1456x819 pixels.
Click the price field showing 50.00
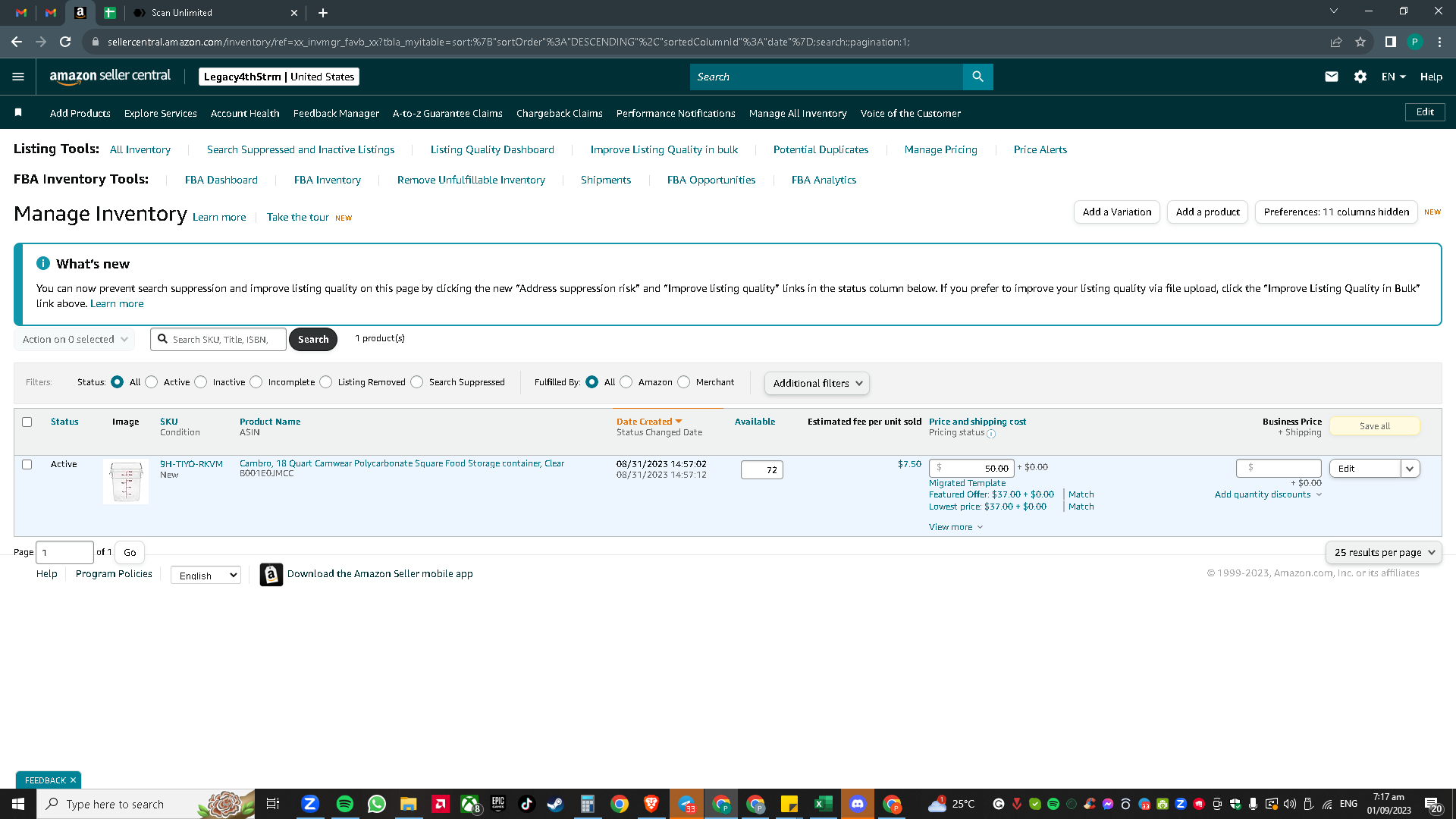point(971,469)
